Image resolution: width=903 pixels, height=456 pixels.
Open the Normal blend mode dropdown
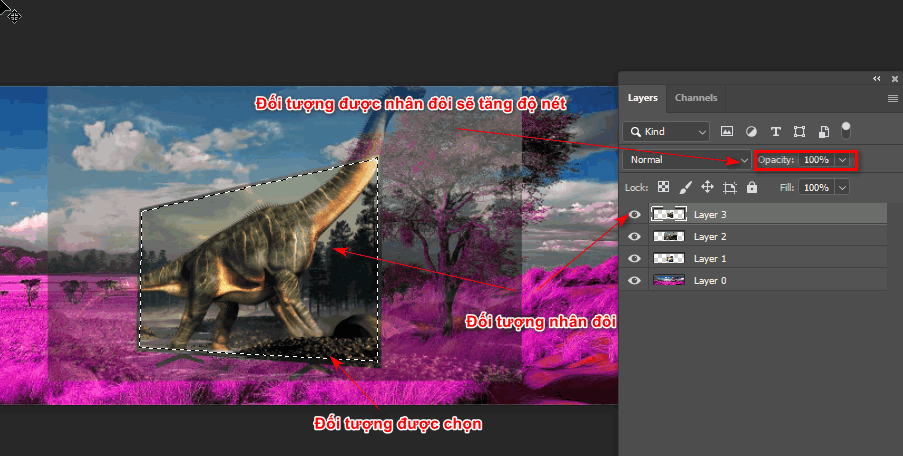686,160
